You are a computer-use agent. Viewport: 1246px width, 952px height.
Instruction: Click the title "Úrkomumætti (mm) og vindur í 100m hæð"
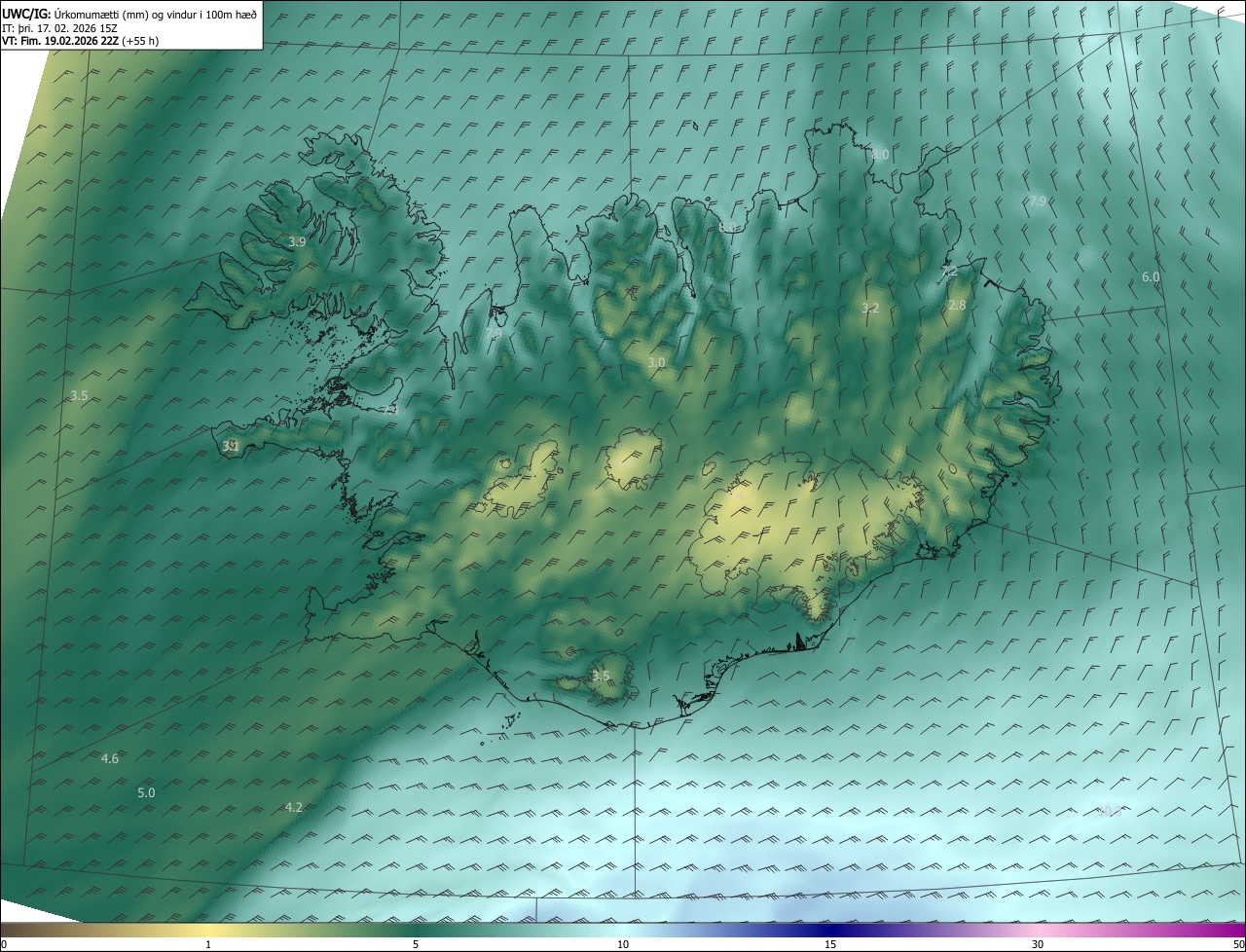[x=156, y=14]
